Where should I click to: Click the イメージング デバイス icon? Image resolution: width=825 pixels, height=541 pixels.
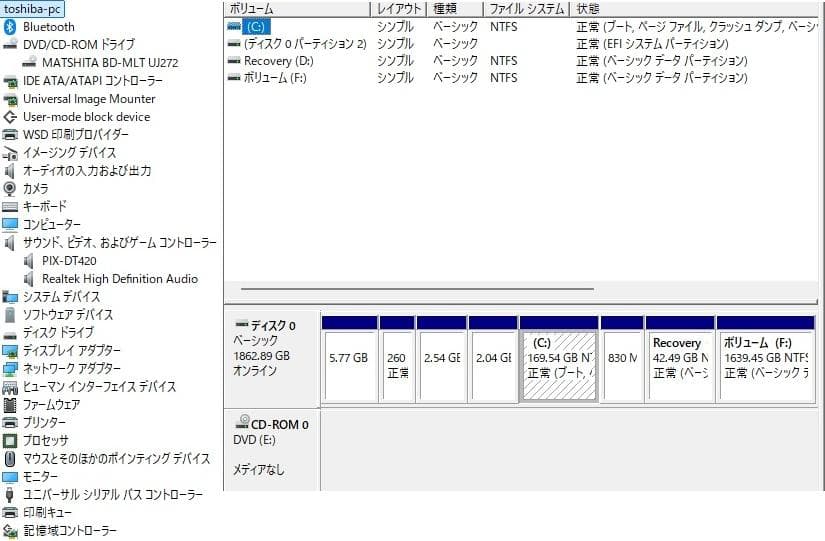click(x=9, y=153)
